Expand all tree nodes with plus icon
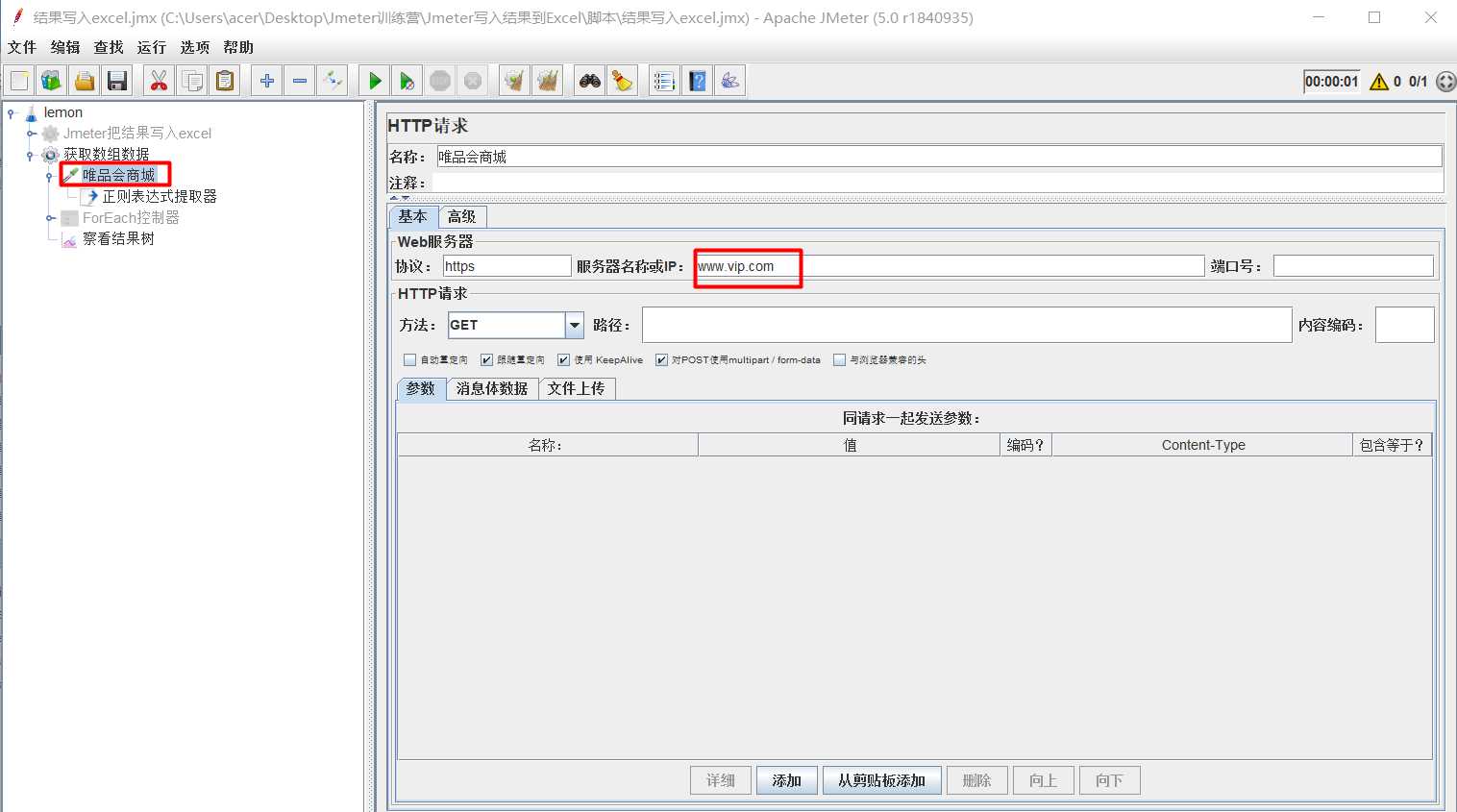Image resolution: width=1457 pixels, height=812 pixels. click(267, 81)
